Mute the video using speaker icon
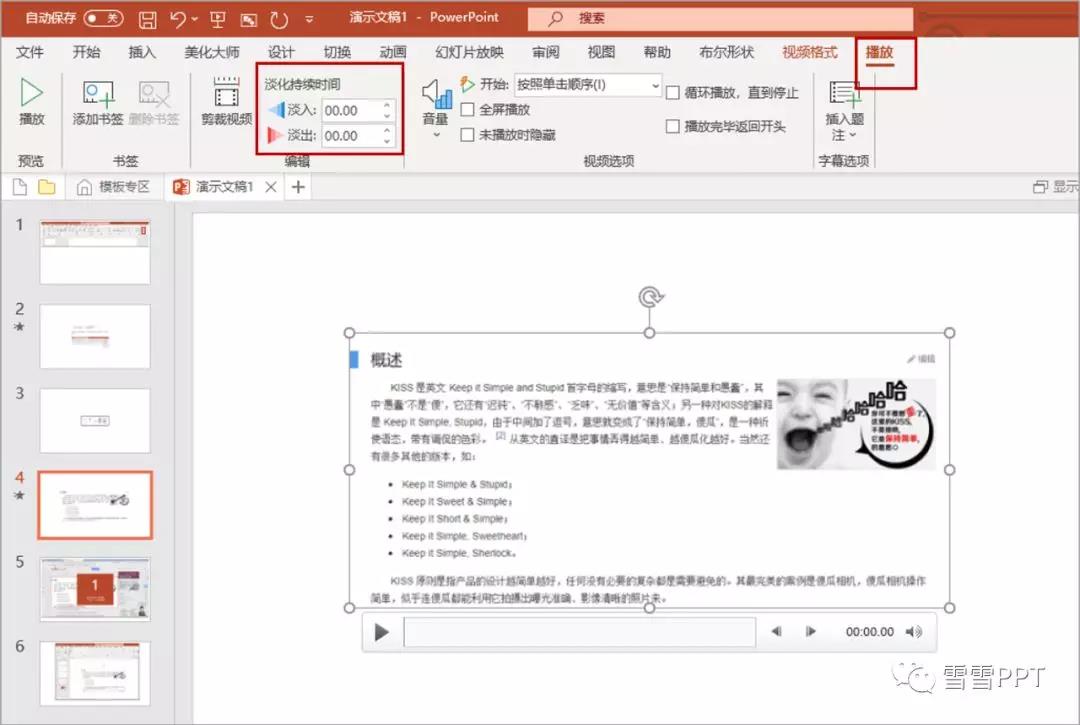Image resolution: width=1080 pixels, height=725 pixels. click(x=913, y=632)
